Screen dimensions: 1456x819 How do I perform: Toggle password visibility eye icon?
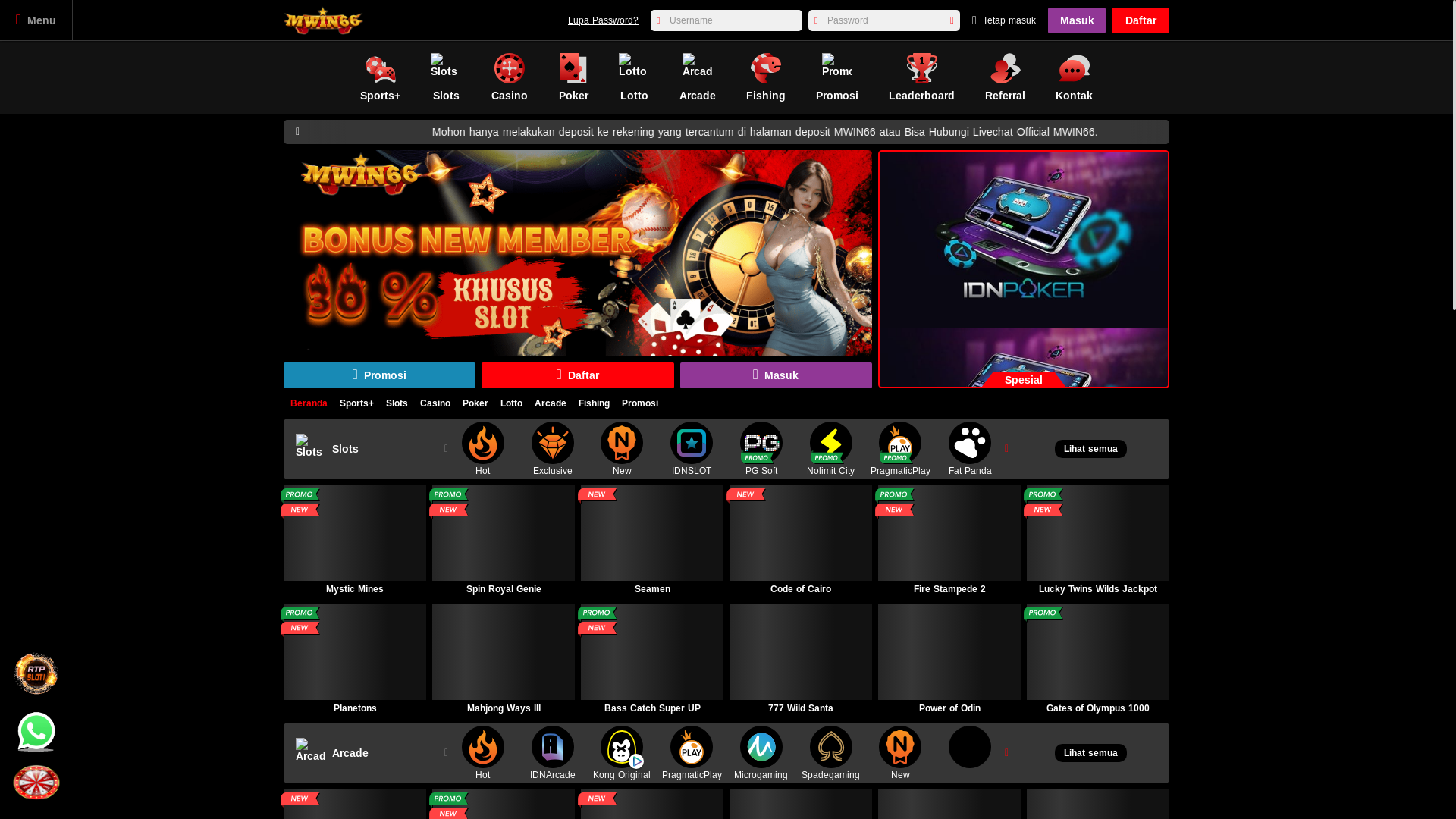coord(952,20)
